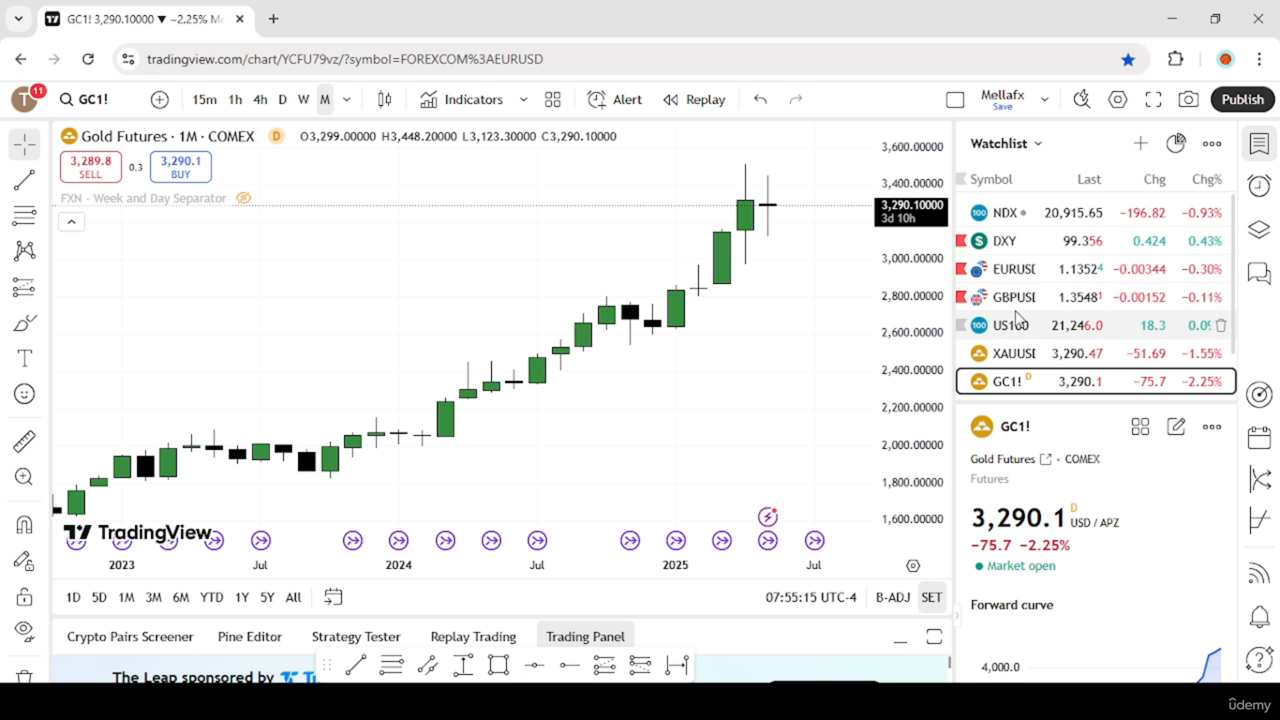Take a chart snapshot with camera icon

[x=1188, y=99]
